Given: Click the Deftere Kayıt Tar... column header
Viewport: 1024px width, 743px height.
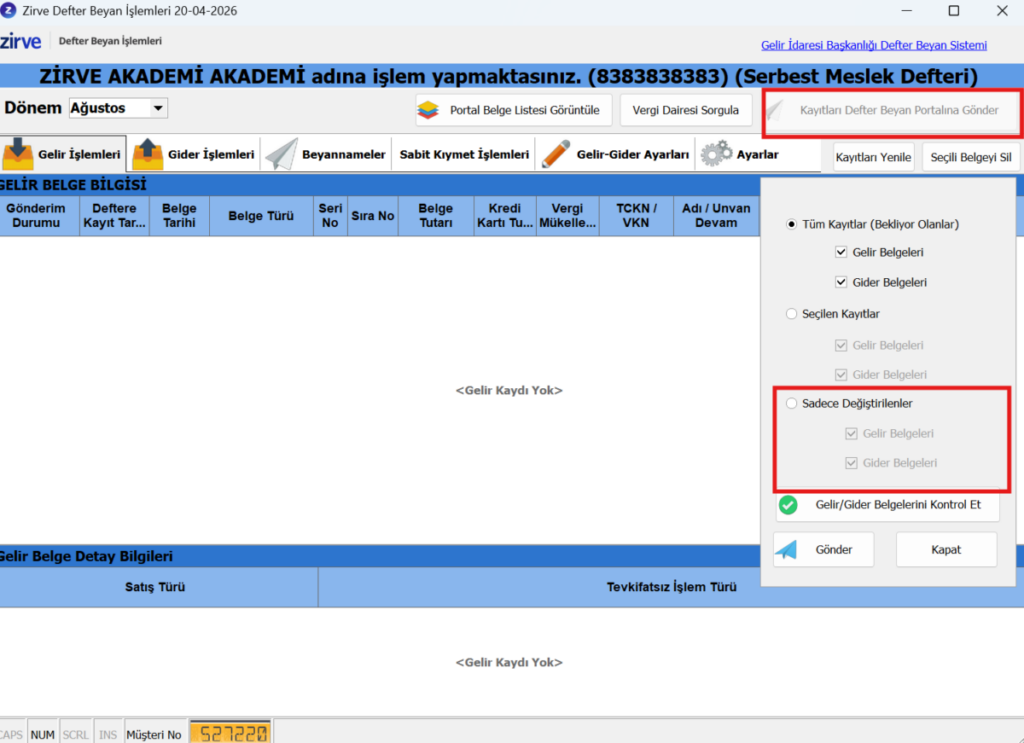Looking at the screenshot, I should (114, 215).
